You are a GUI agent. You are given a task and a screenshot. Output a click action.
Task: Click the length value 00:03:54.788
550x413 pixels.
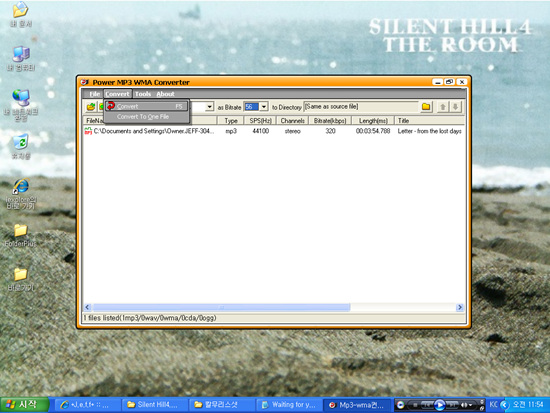tap(373, 131)
